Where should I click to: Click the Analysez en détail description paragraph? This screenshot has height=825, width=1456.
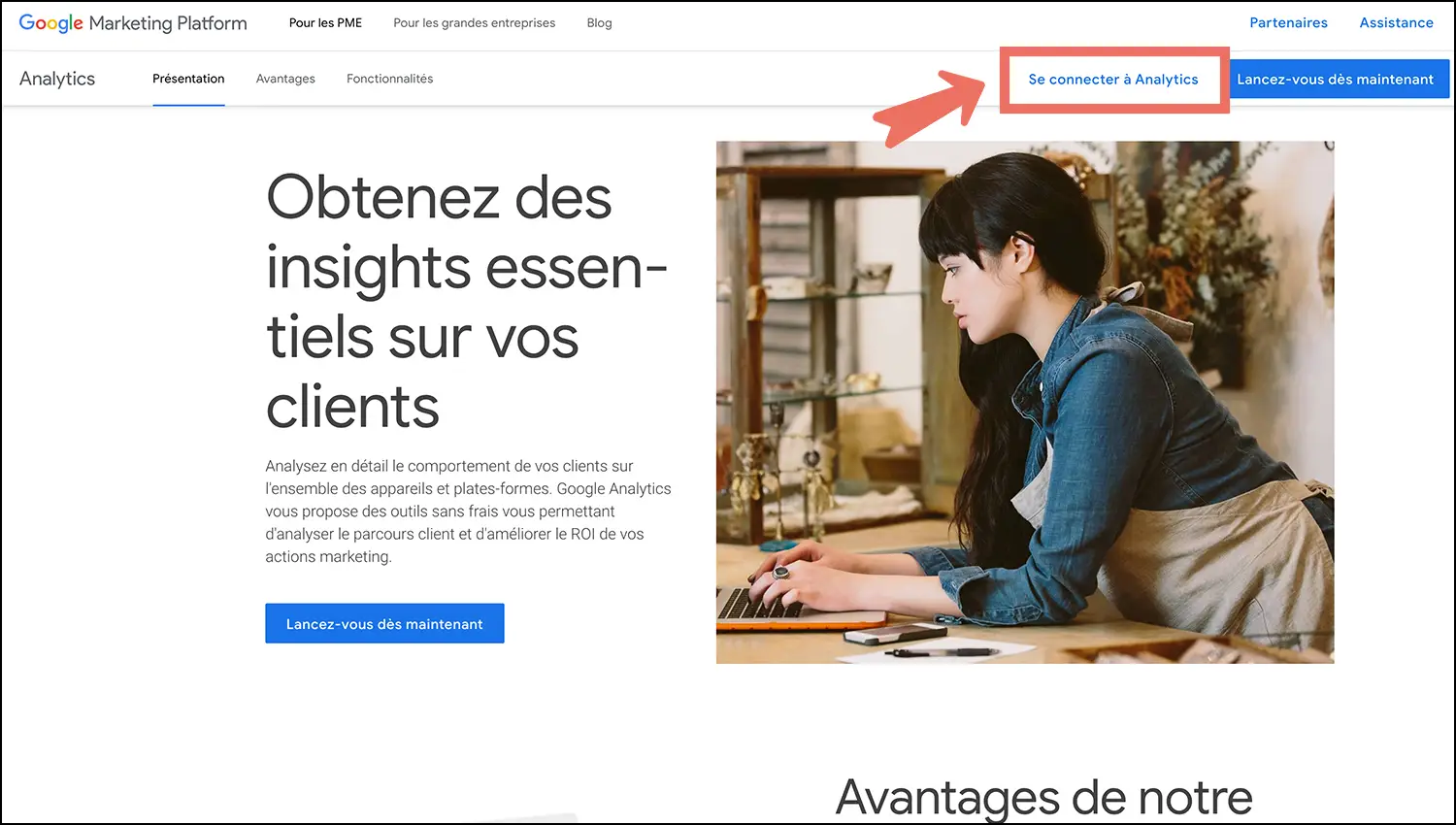click(468, 511)
